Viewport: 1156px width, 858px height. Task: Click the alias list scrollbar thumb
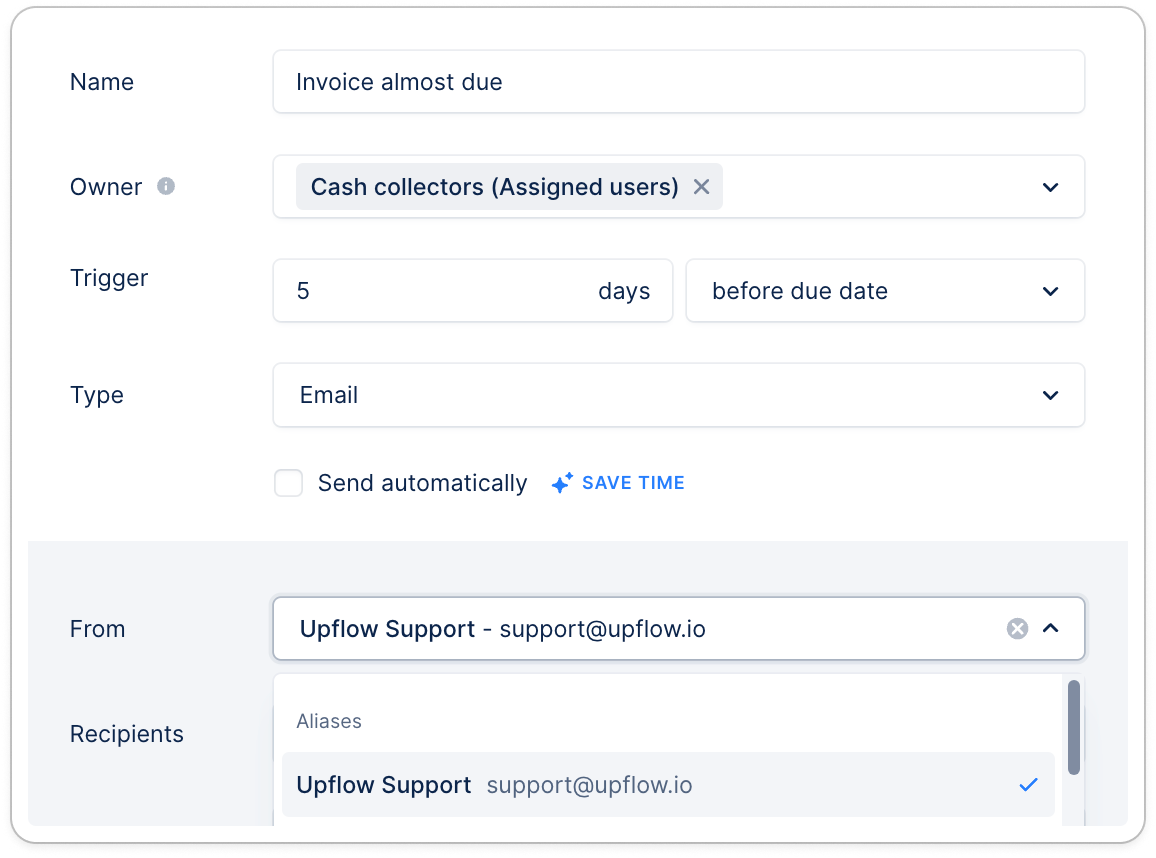1073,727
